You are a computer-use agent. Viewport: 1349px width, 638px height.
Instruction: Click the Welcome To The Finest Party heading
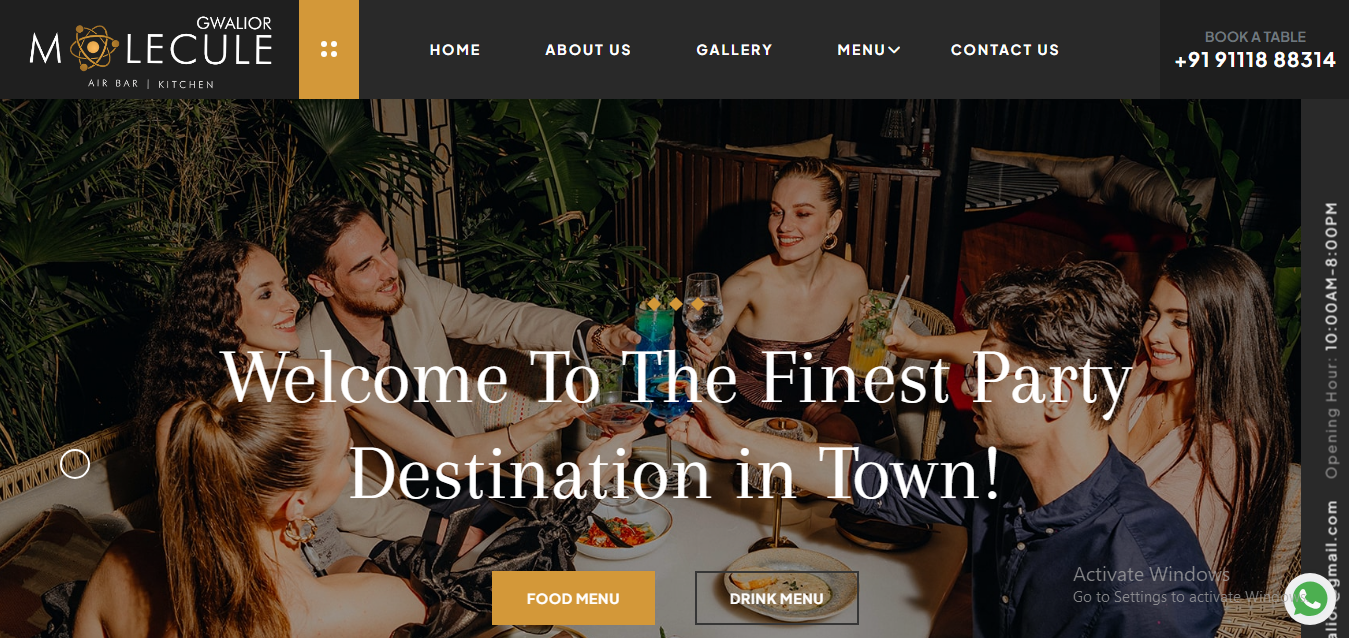coord(677,378)
